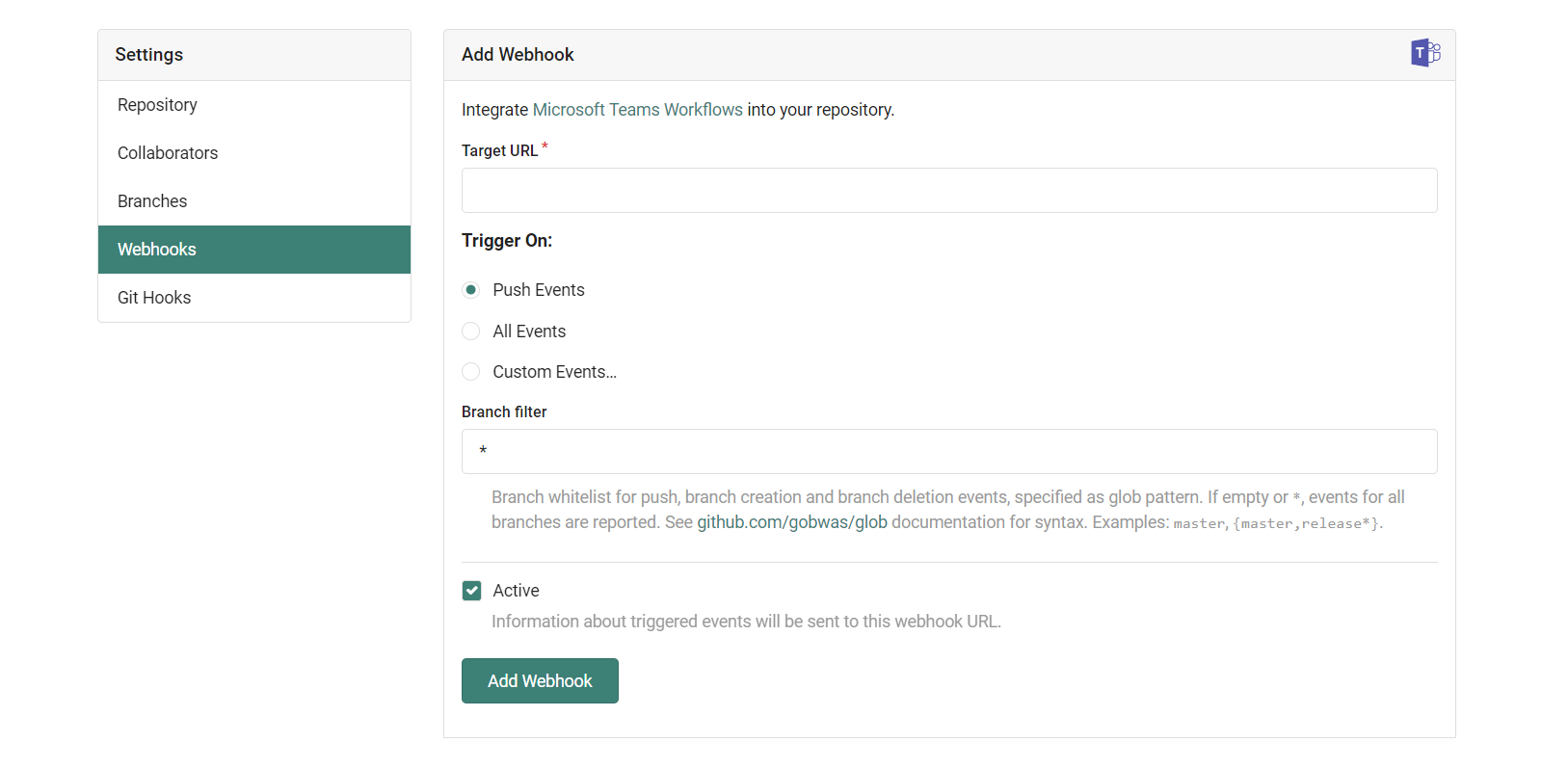Click the Microsoft Teams logo icon
Image resolution: width=1568 pixels, height=769 pixels.
coord(1424,53)
